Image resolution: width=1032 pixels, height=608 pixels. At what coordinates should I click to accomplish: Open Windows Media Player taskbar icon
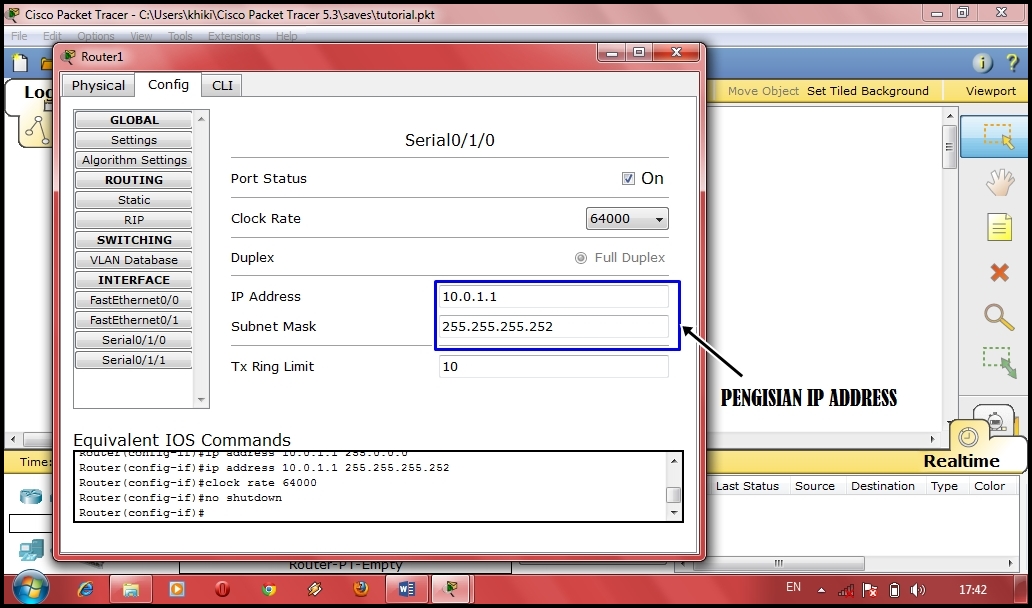coord(176,589)
